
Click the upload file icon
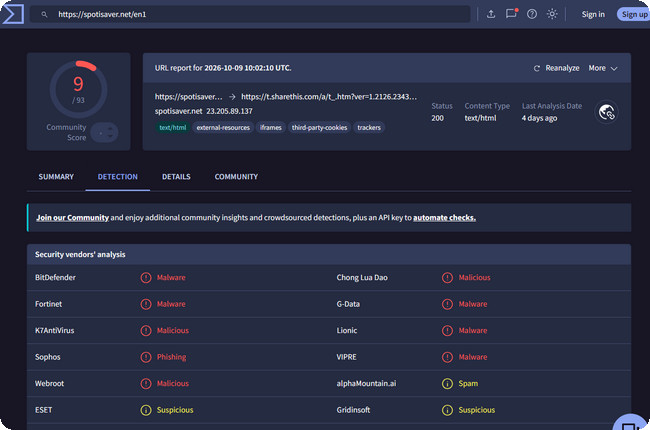pyautogui.click(x=491, y=14)
